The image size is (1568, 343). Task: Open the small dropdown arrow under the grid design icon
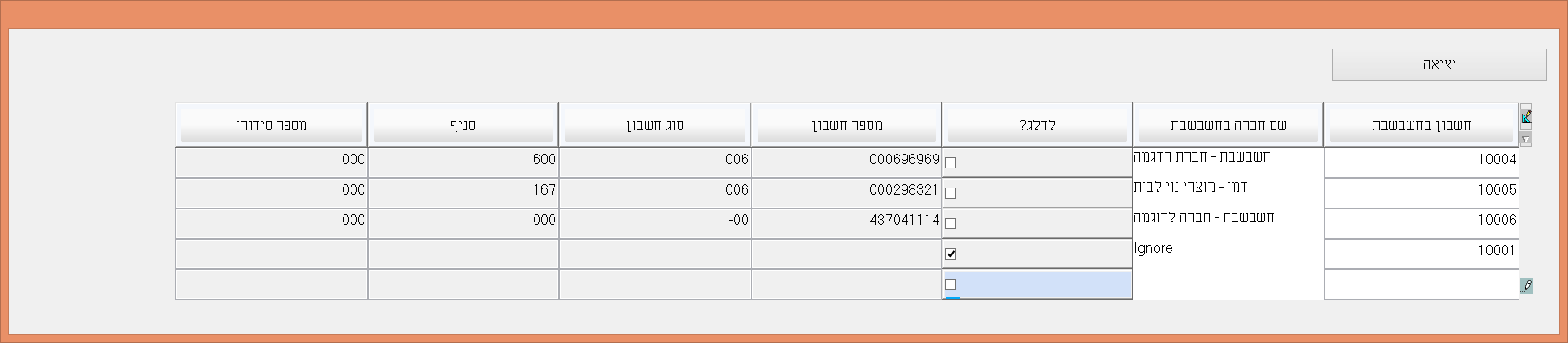point(1526,139)
